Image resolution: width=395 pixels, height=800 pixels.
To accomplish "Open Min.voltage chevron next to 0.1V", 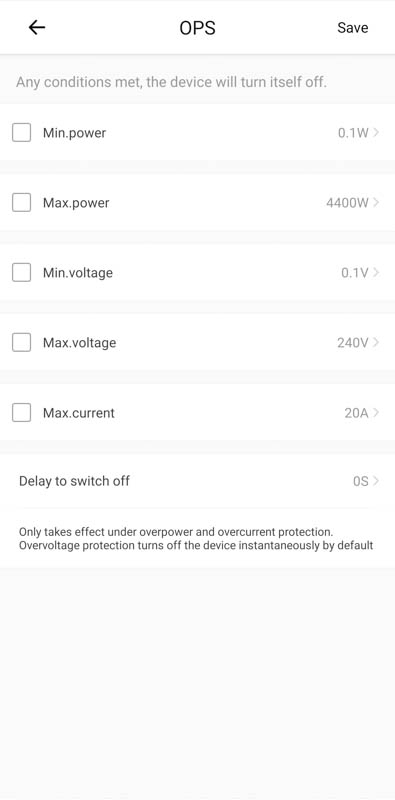I will click(x=376, y=272).
